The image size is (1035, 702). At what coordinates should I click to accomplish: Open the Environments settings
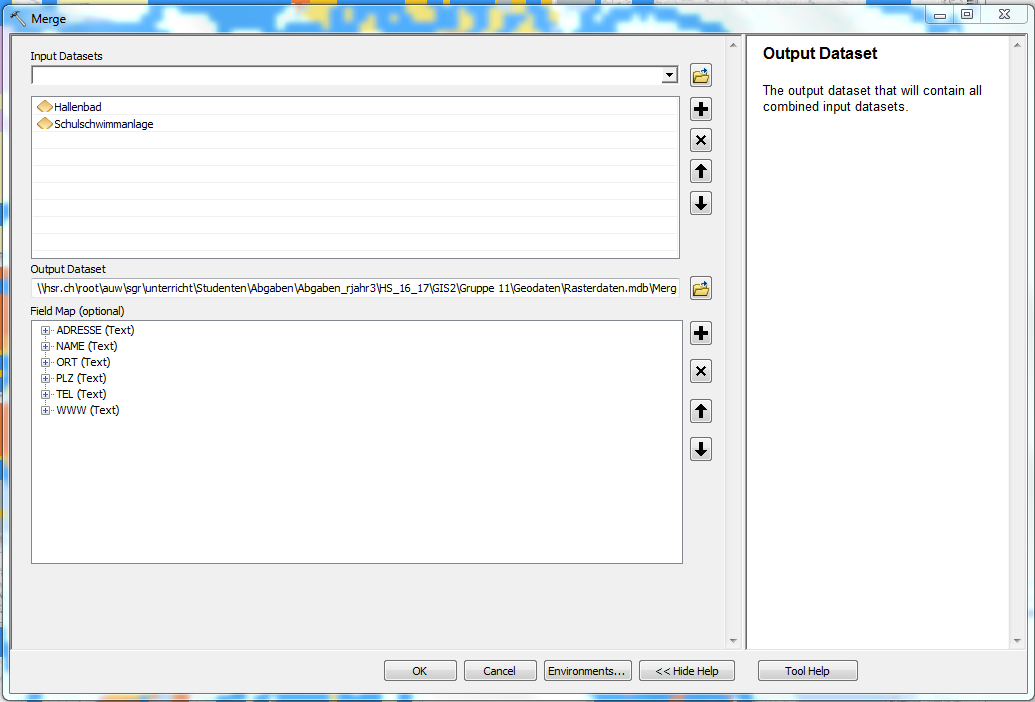[x=587, y=671]
